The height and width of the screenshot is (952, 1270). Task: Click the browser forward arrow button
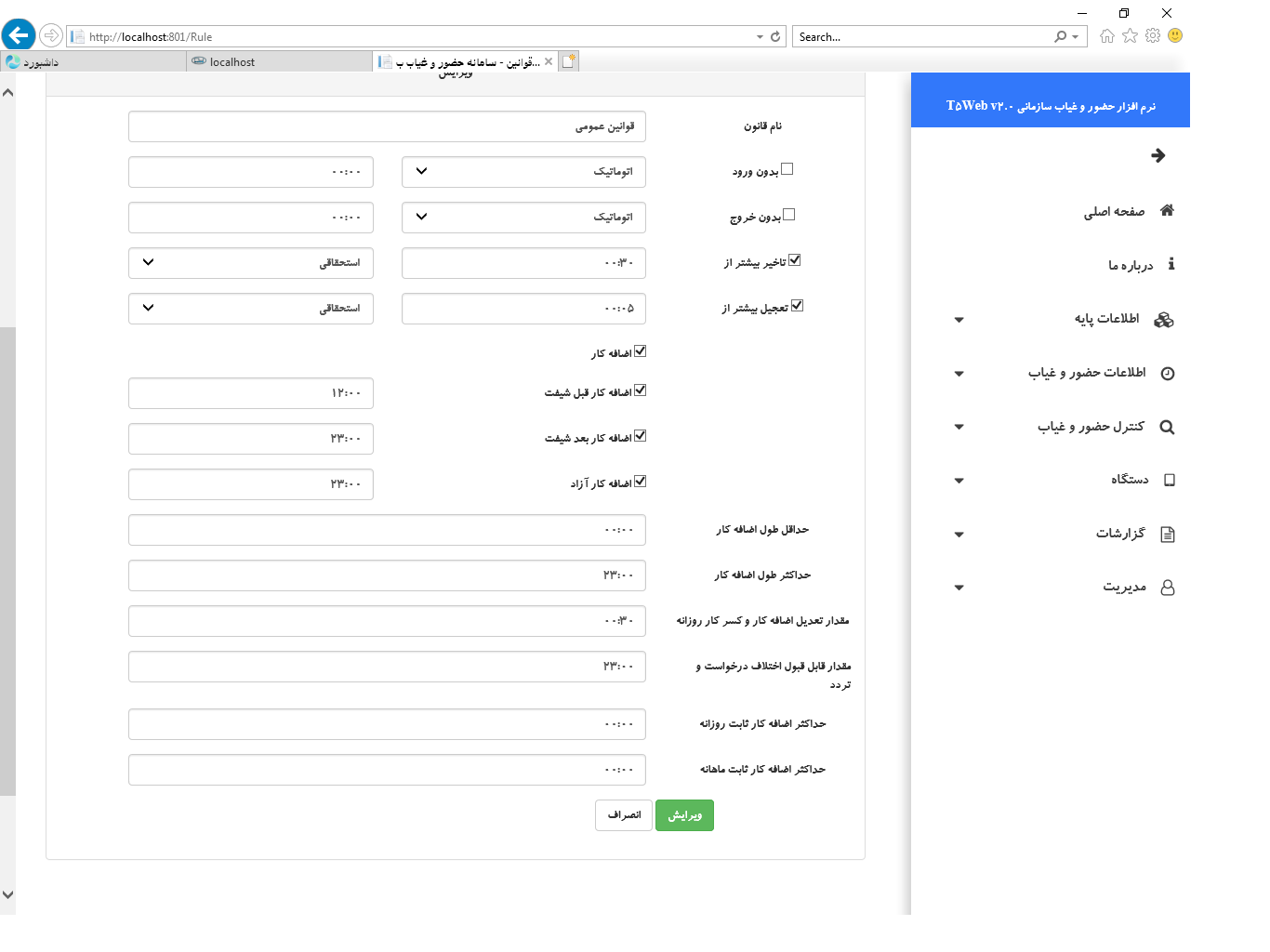pos(51,35)
